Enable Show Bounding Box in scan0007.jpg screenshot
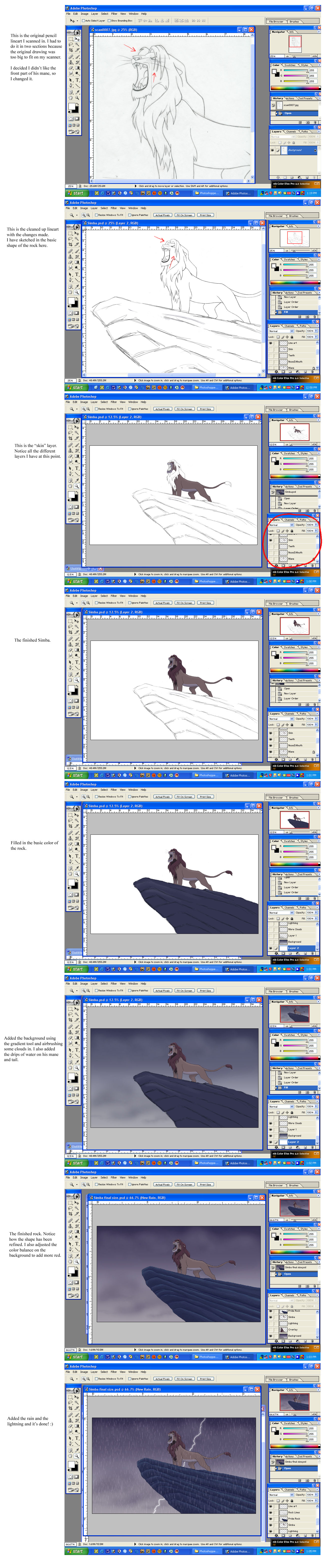 tap(109, 21)
